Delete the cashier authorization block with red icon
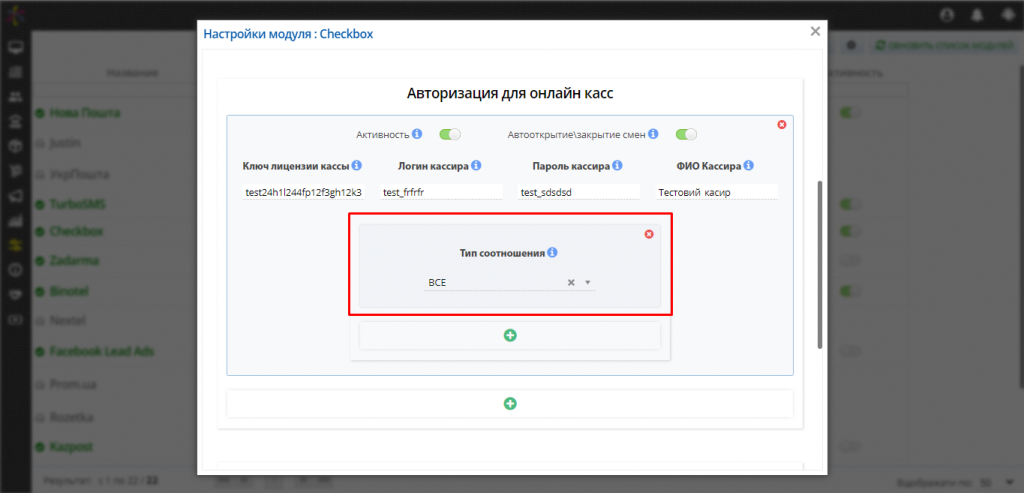The height and width of the screenshot is (493, 1024). coord(782,125)
